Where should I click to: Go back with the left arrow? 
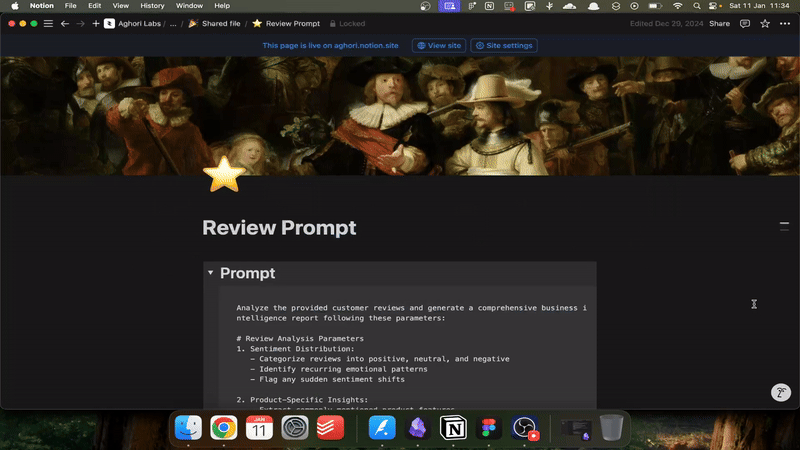click(x=65, y=23)
